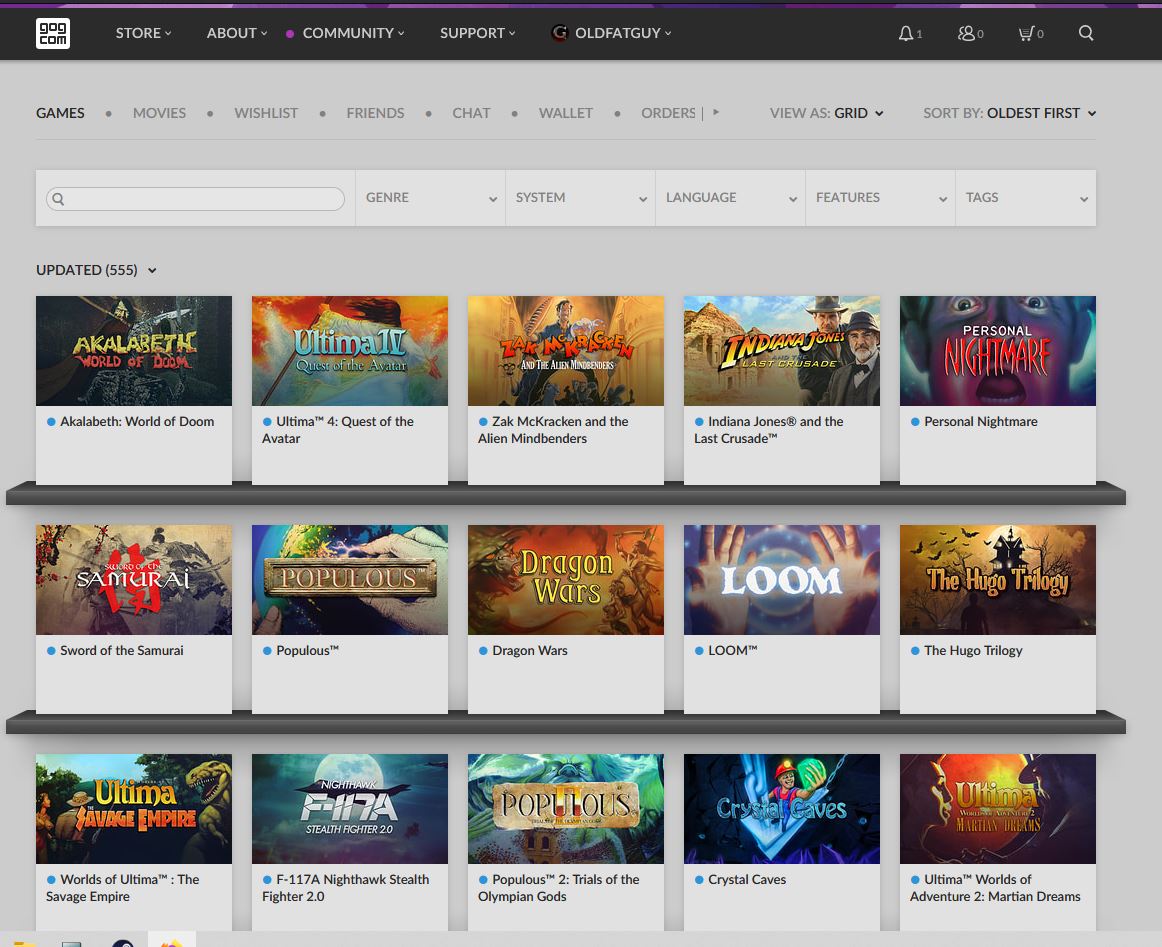Open the LOOM cover art
The width and height of the screenshot is (1162, 947).
click(782, 580)
